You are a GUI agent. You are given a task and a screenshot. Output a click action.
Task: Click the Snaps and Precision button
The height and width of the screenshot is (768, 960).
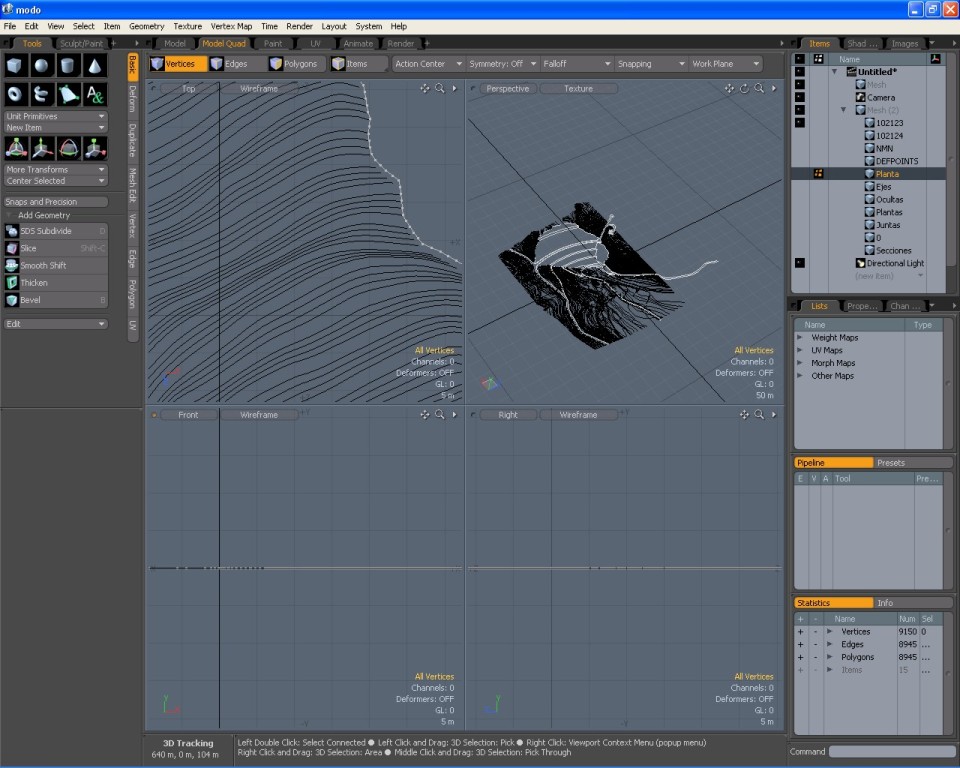pos(55,202)
